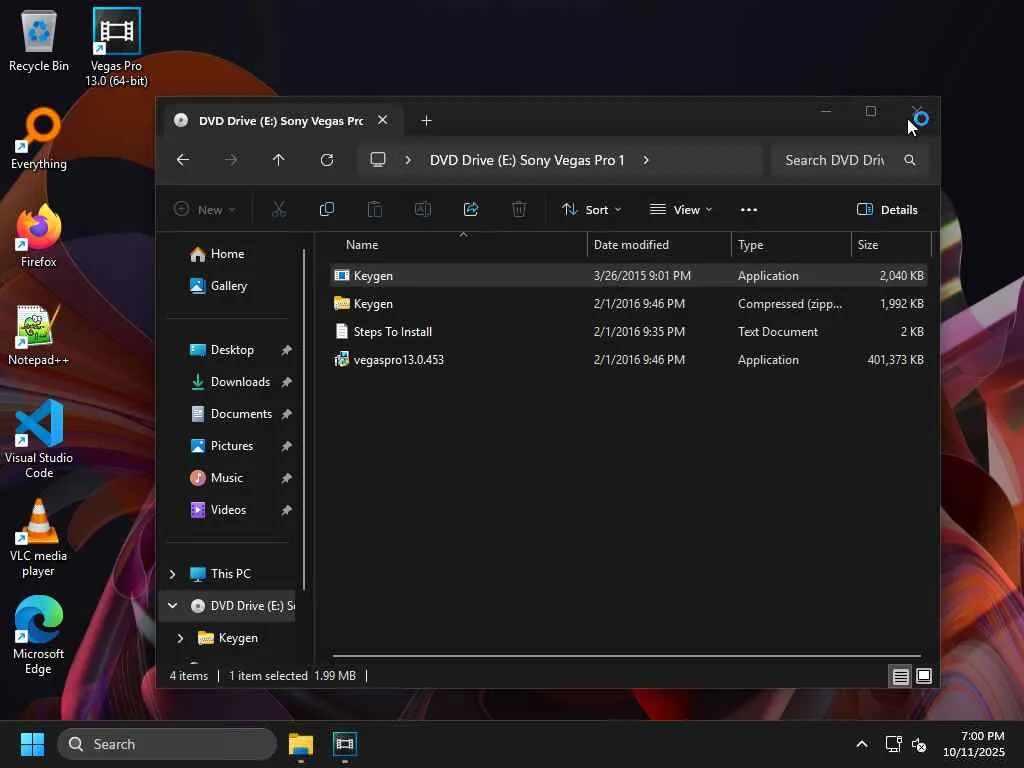Click the network status tray icon

(x=893, y=744)
